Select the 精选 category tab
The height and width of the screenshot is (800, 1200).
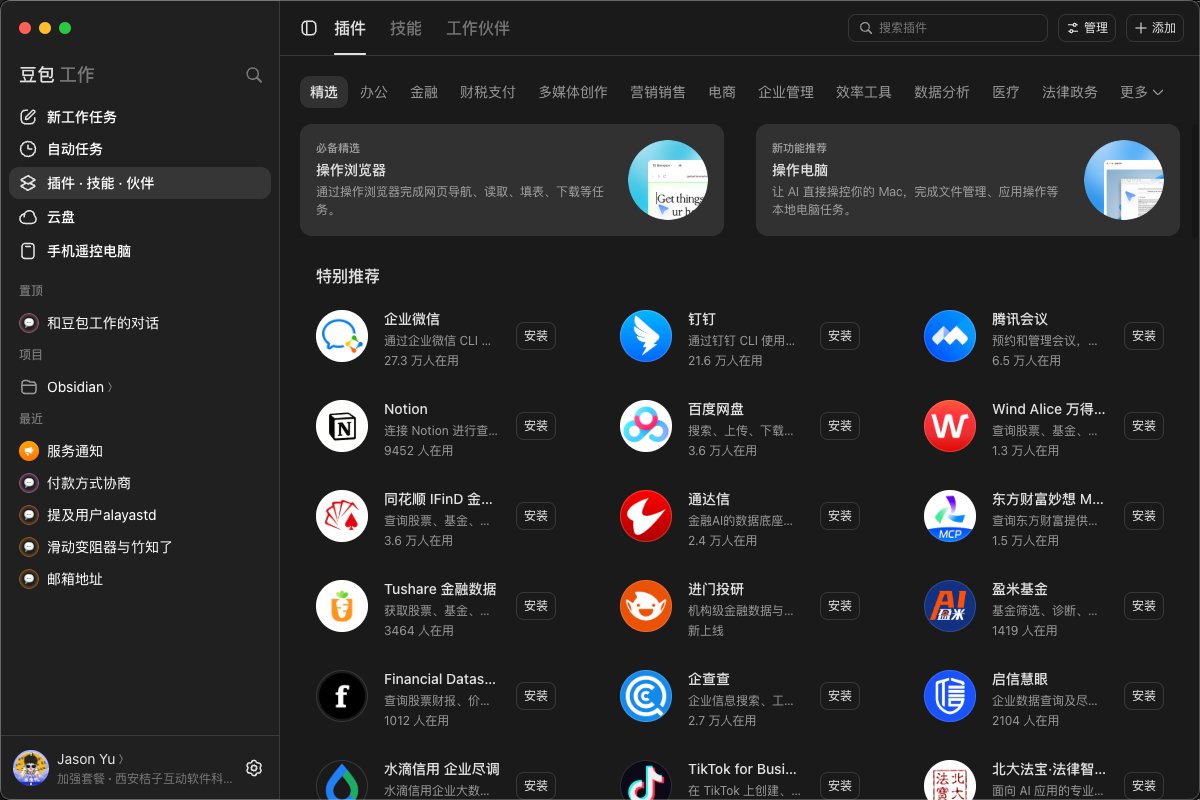tap(324, 92)
